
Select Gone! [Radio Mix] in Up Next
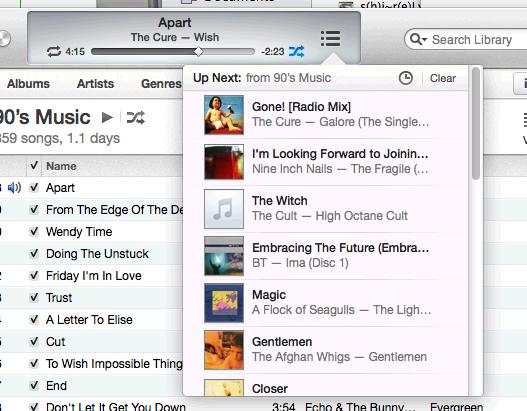(x=326, y=115)
